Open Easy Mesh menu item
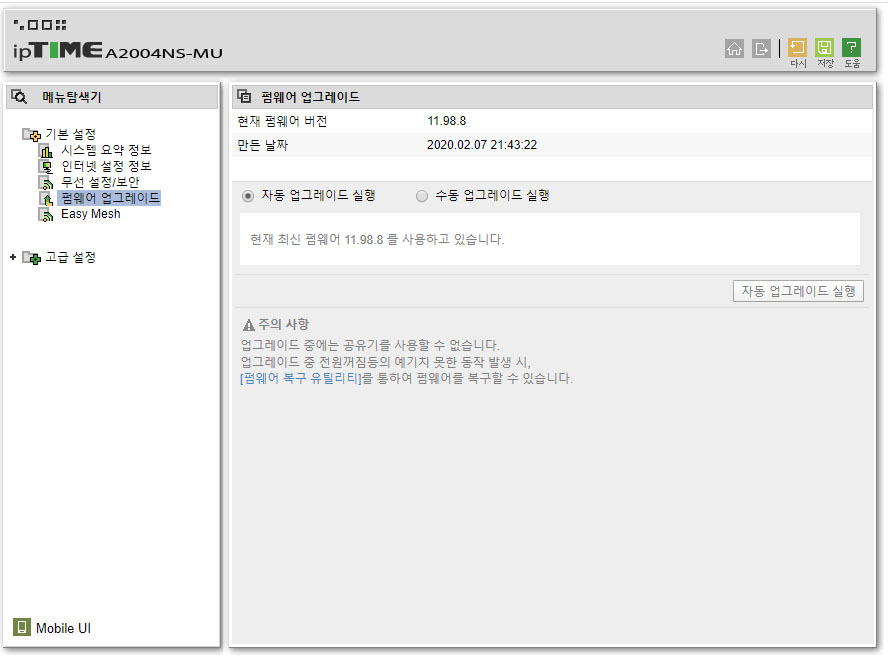This screenshot has width=888, height=658. 91,214
